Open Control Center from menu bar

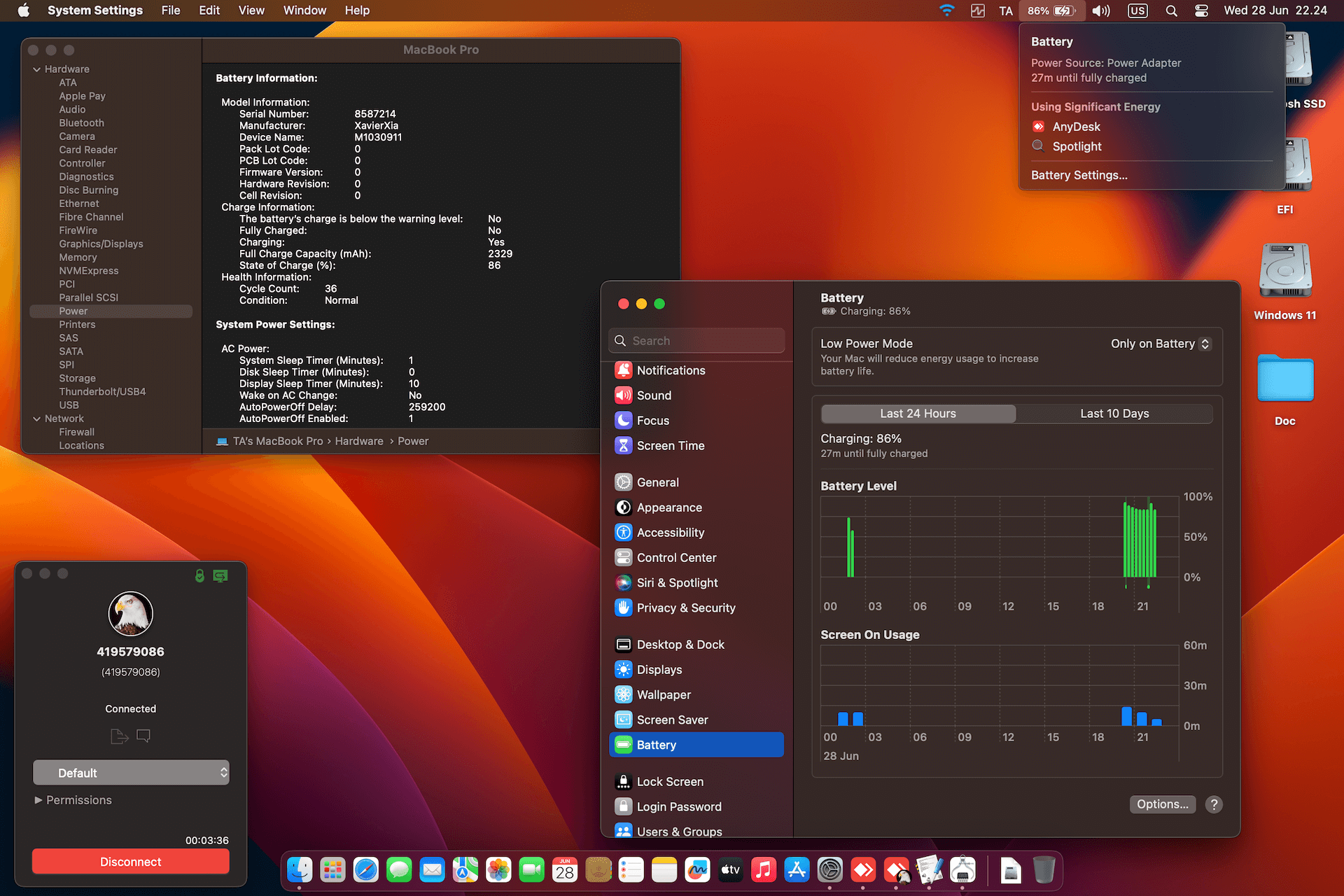click(1201, 10)
